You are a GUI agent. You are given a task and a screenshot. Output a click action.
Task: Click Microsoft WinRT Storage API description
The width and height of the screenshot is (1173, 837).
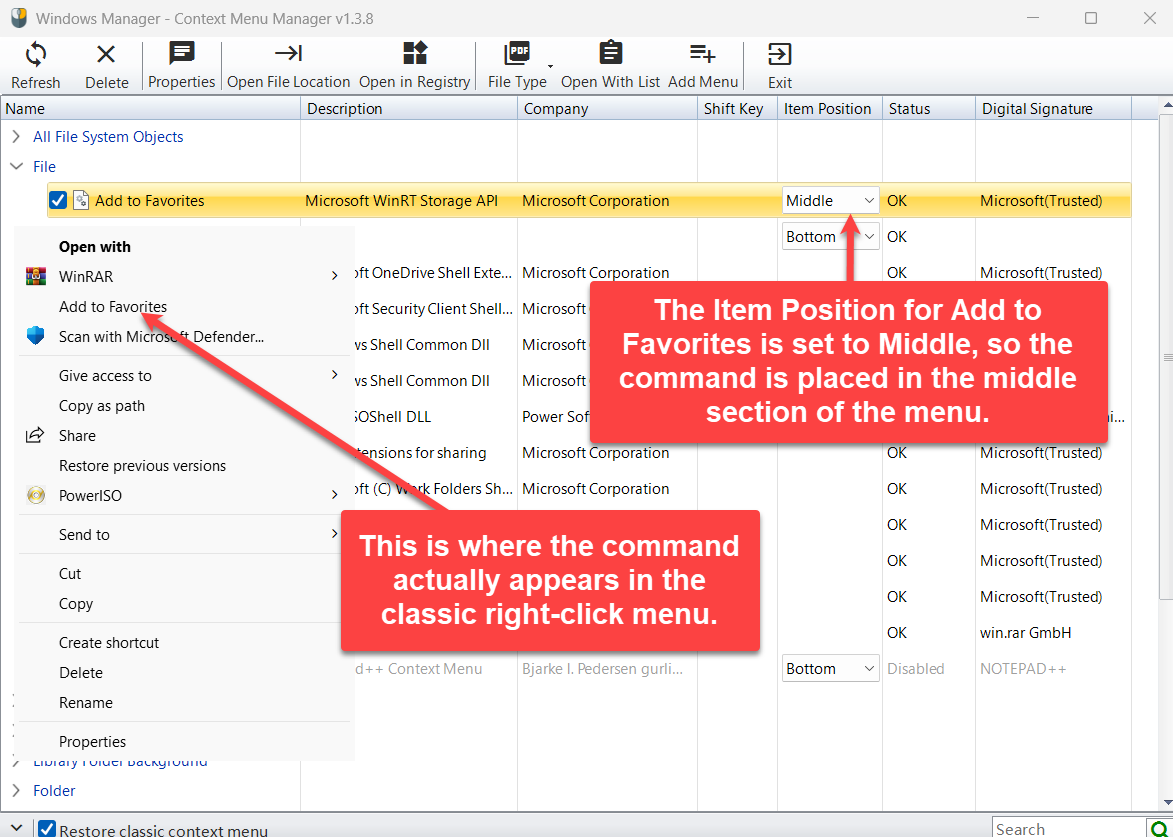pos(401,200)
